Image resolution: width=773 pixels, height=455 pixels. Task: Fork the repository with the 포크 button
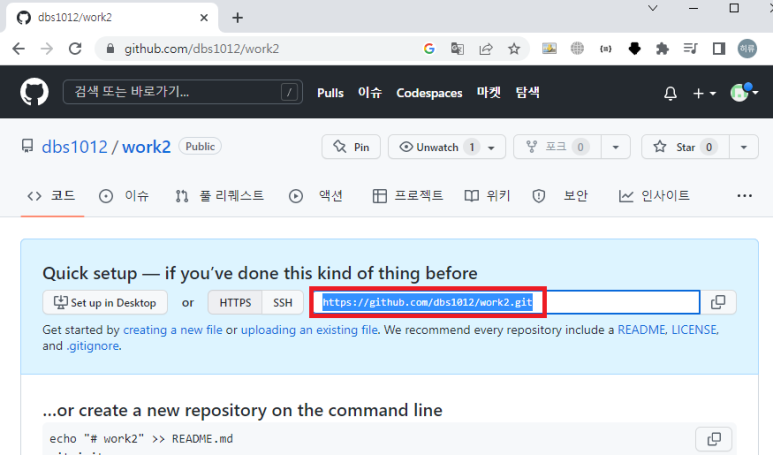[557, 147]
